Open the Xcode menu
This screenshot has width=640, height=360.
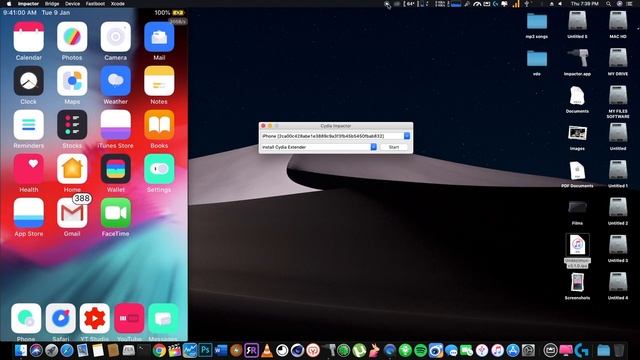pos(118,4)
